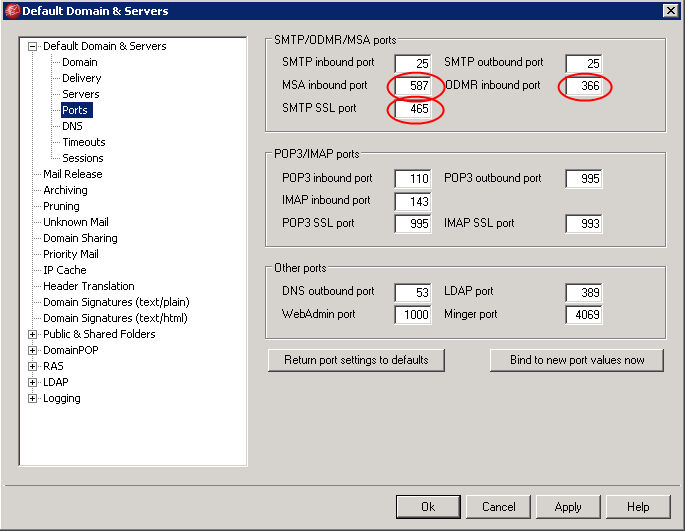685x531 pixels.
Task: Click the POP3 outbound port field
Action: coord(584,179)
